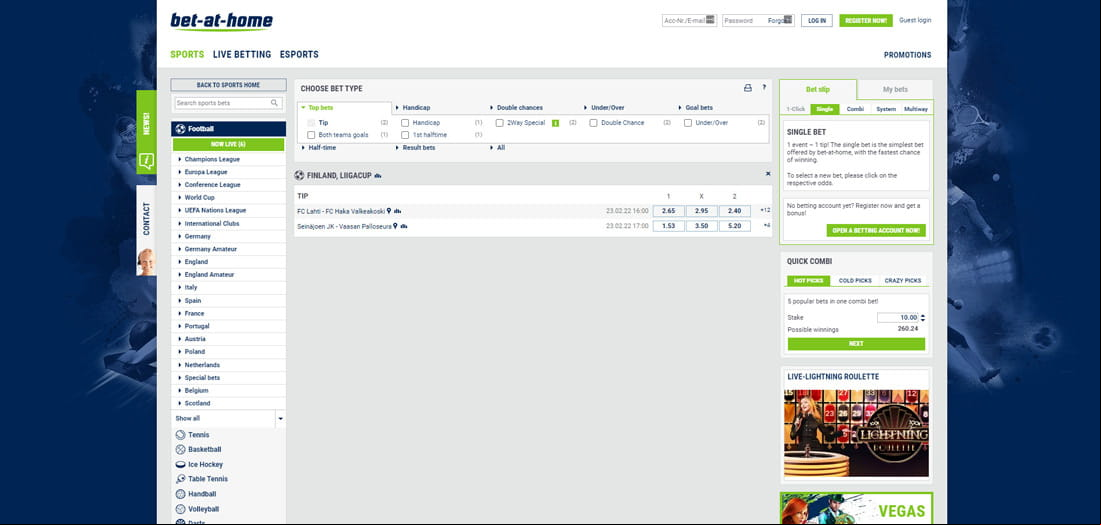Click the Quick Combi Next button
Image resolution: width=1101 pixels, height=525 pixels.
coord(856,344)
